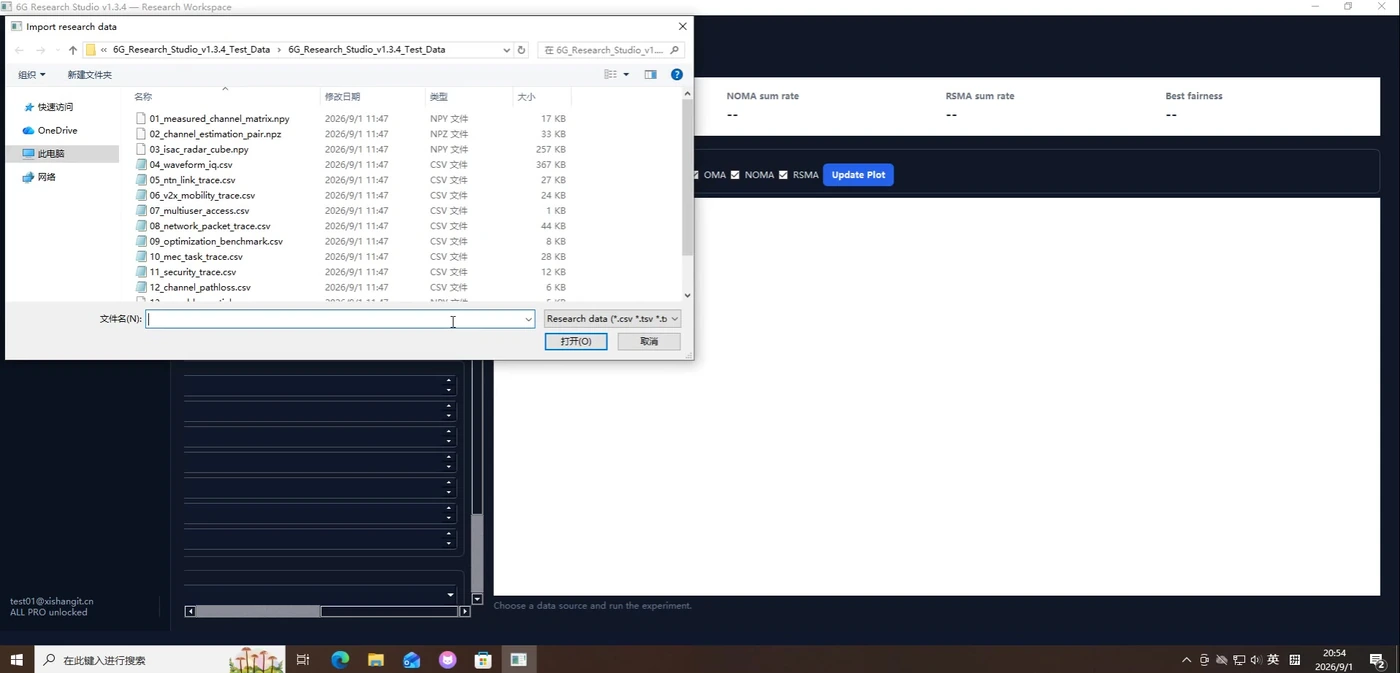This screenshot has height=673, width=1400.
Task: Open the view options dropdown arrow
Action: click(x=626, y=74)
